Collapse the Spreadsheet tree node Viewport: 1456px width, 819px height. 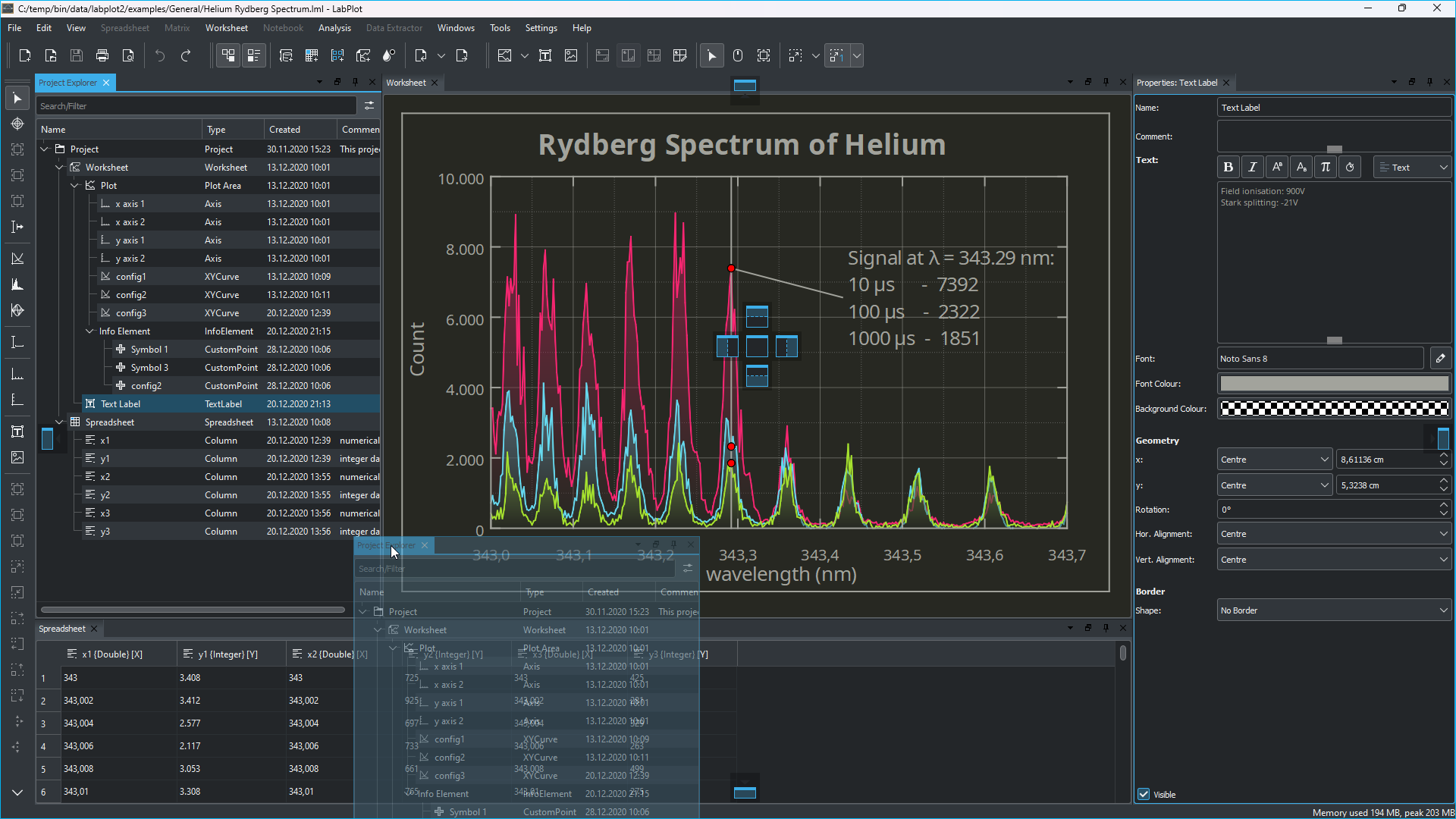pos(59,422)
